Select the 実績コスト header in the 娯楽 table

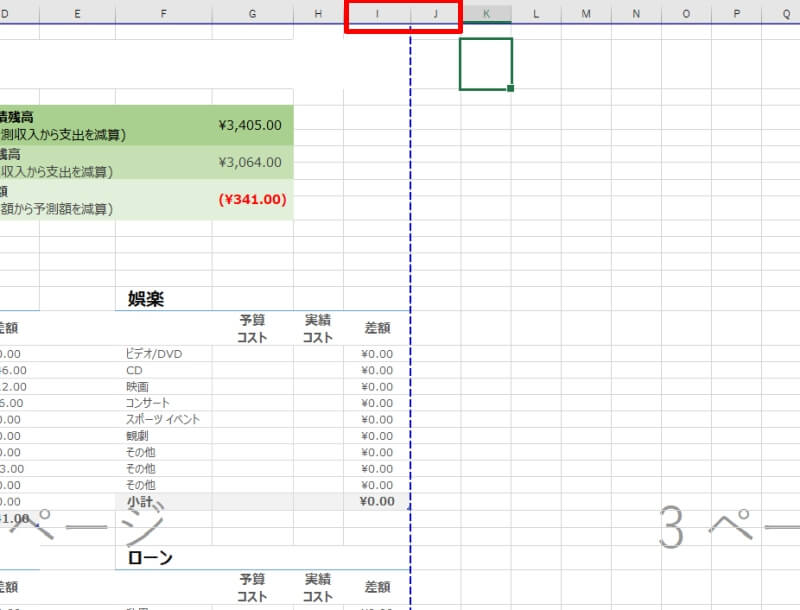(317, 327)
